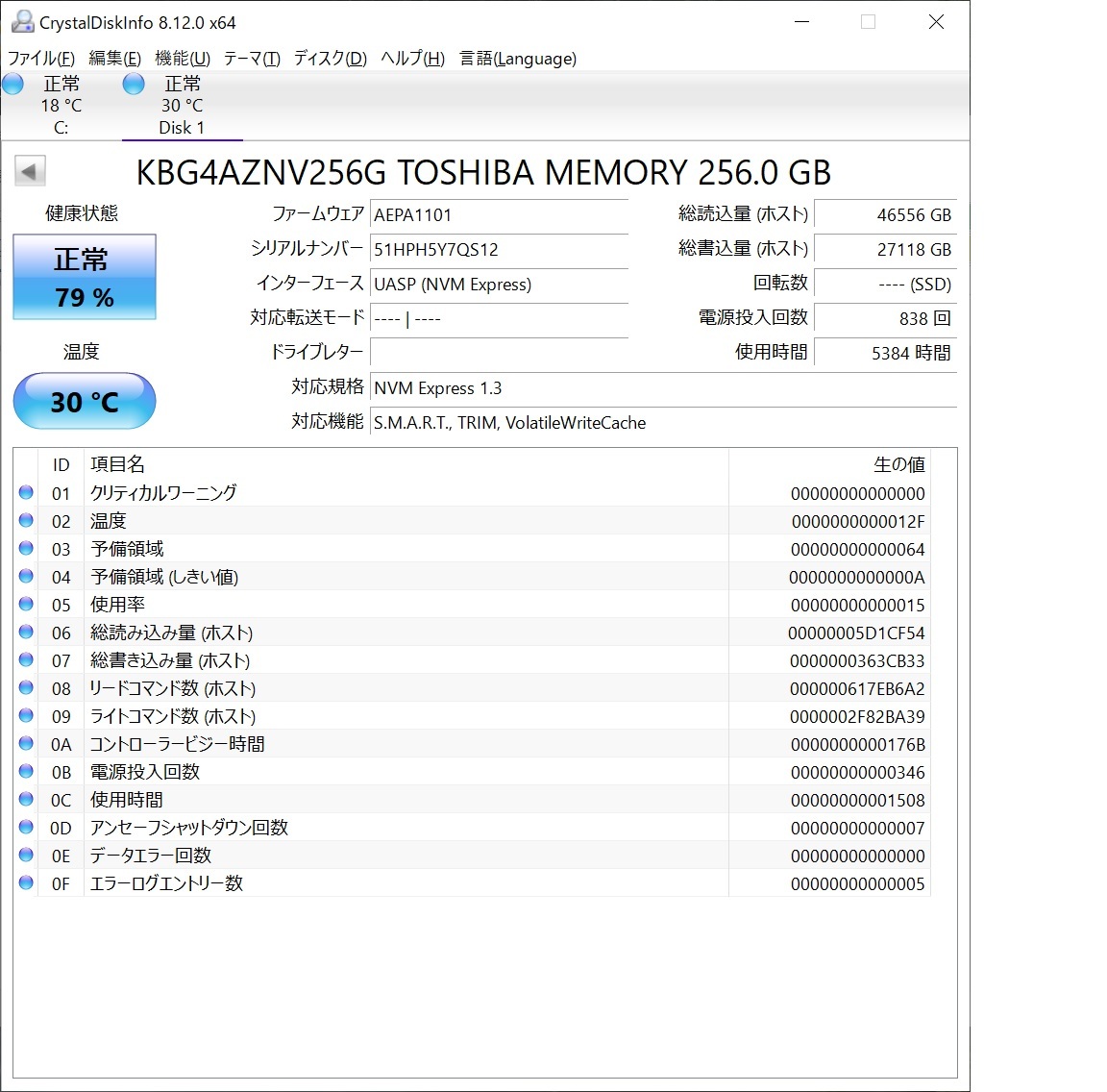The height and width of the screenshot is (1092, 1107).
Task: Click the 正常 79 % health status button
Action: [x=85, y=277]
